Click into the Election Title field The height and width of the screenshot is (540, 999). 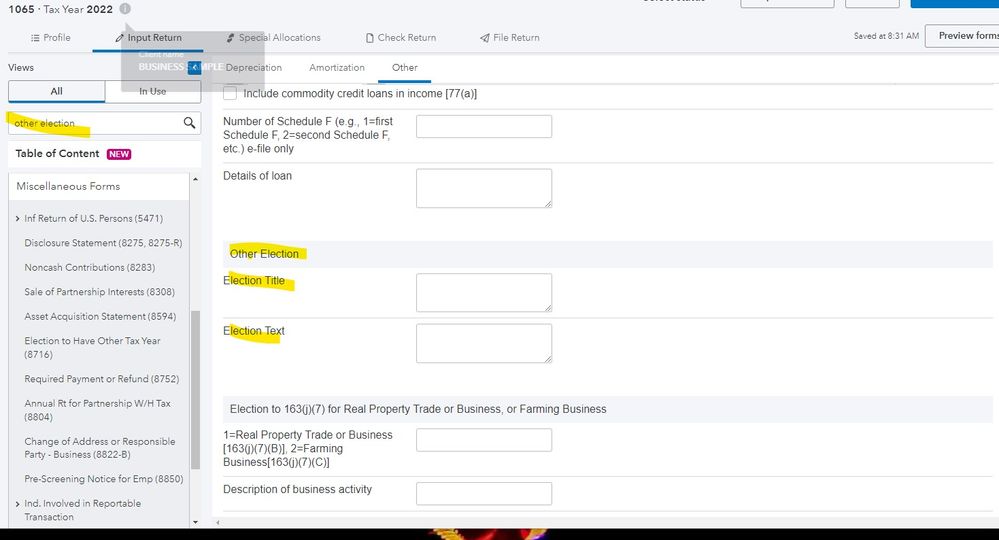point(483,293)
